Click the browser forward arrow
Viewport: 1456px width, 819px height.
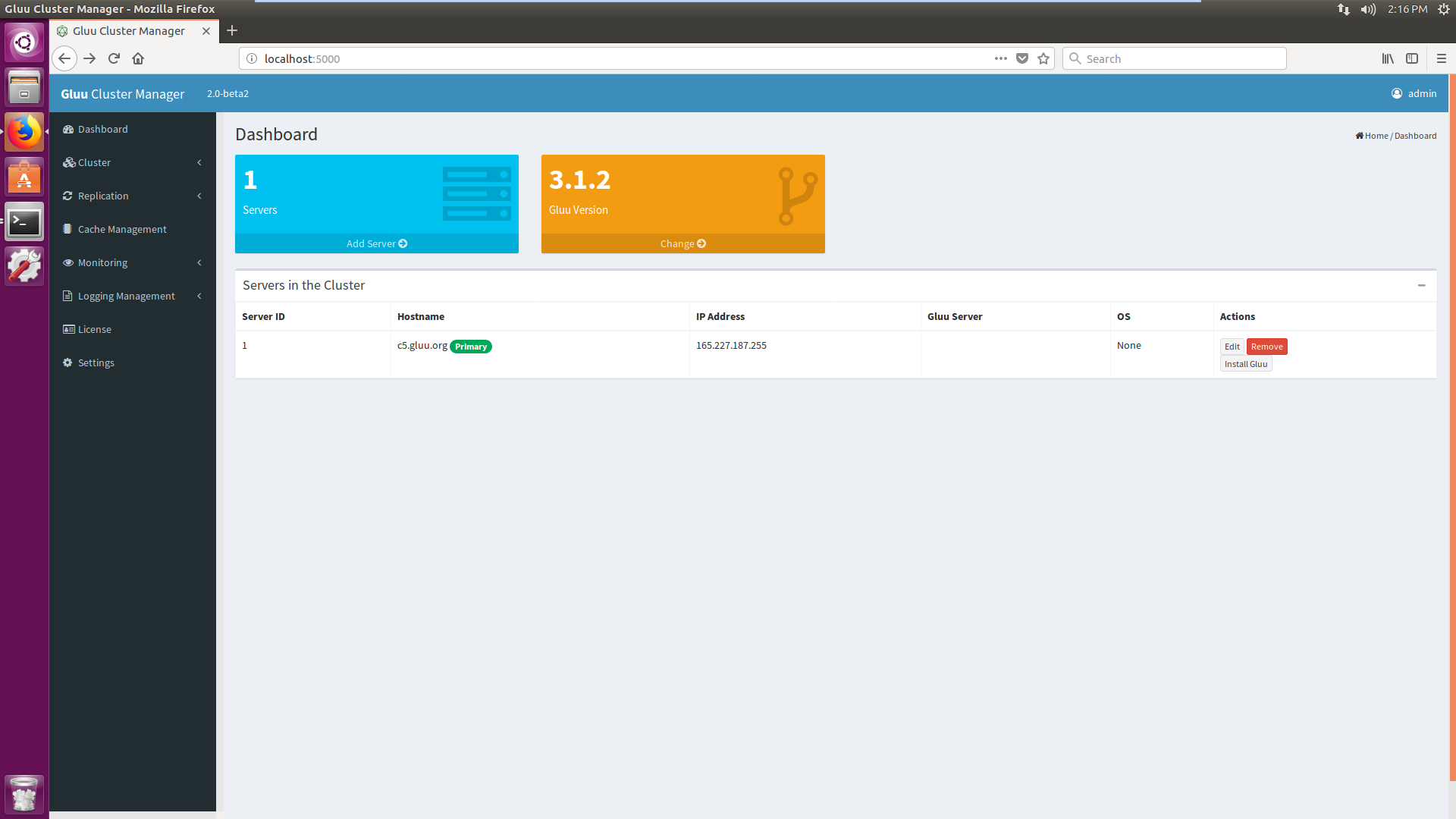89,58
